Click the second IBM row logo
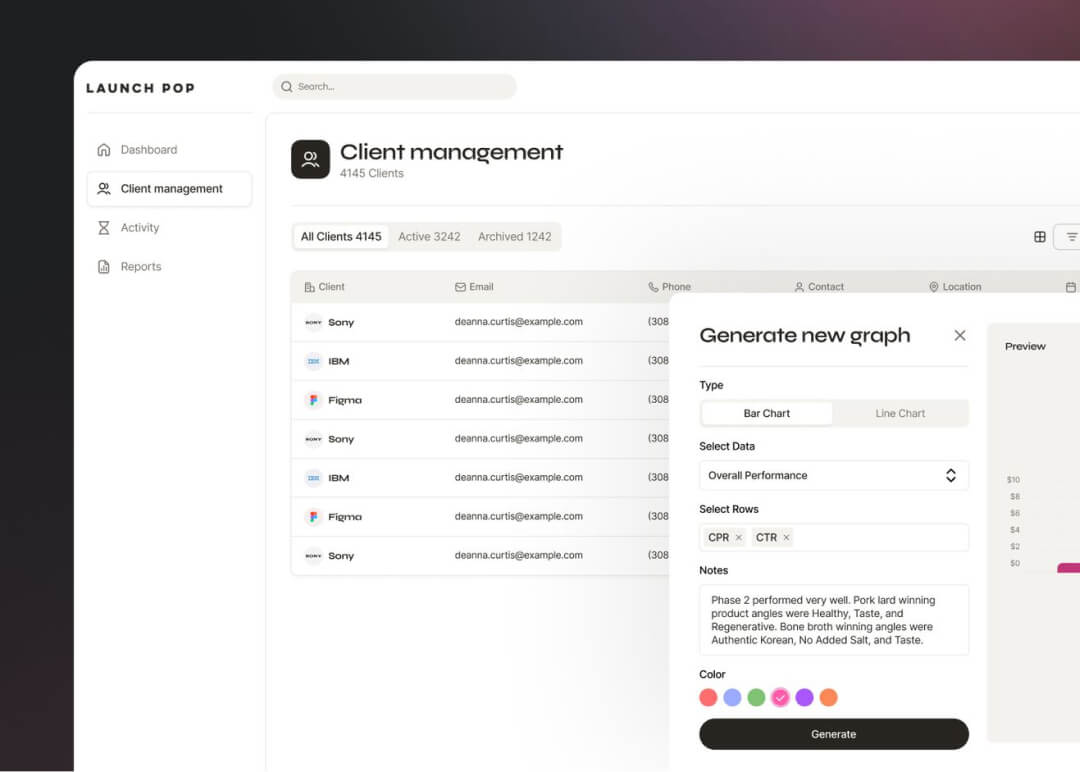This screenshot has width=1080, height=772. pyautogui.click(x=313, y=478)
